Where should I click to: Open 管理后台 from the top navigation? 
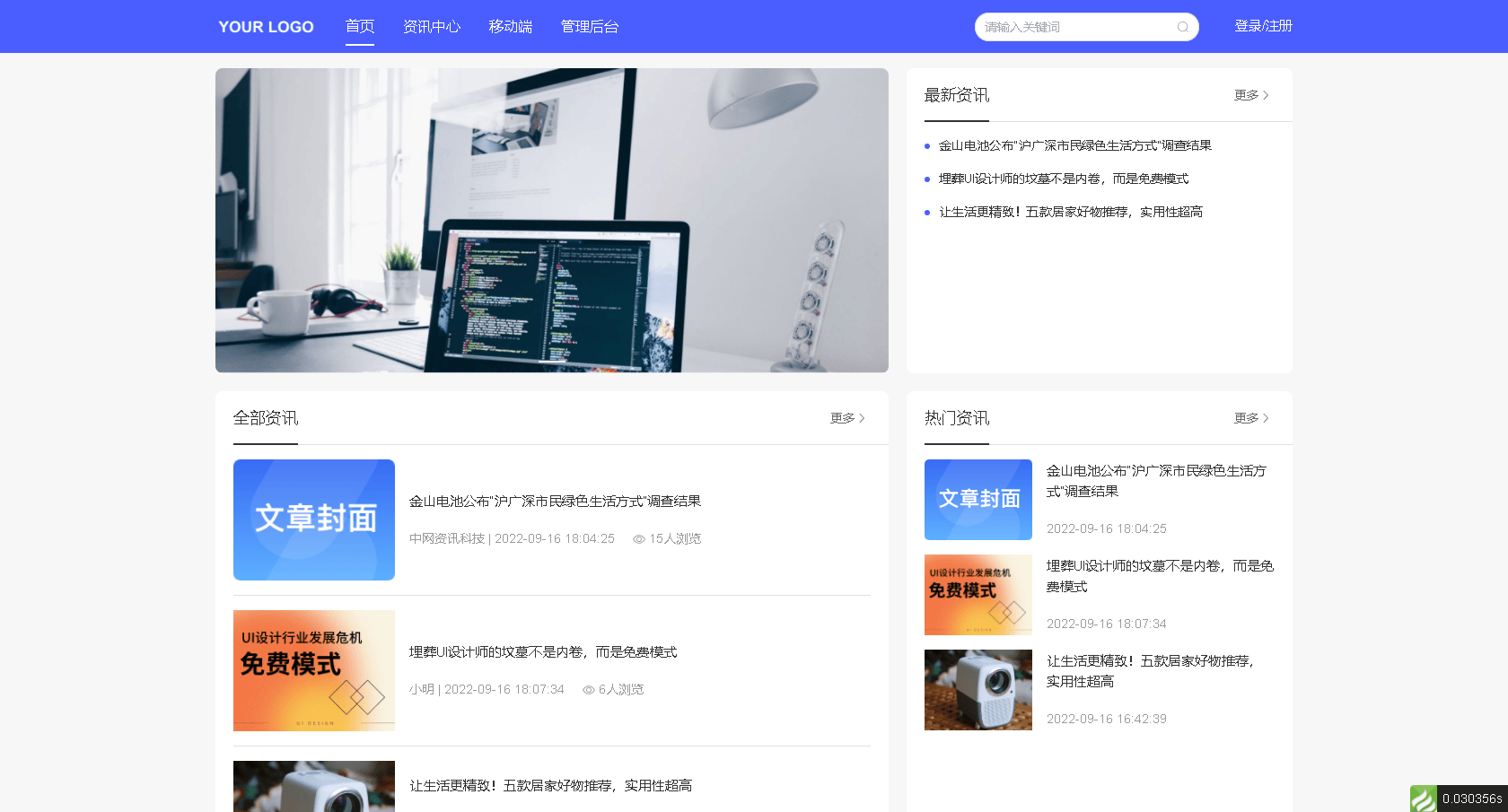[590, 26]
